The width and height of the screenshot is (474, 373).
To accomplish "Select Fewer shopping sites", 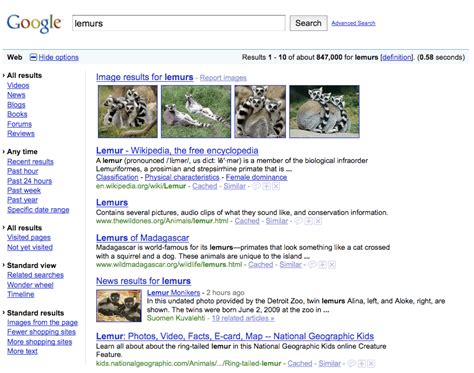I will pyautogui.click(x=41, y=332).
